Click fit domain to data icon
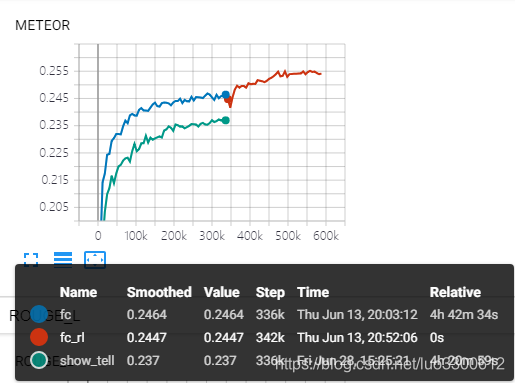The image size is (515, 383). coord(95,260)
